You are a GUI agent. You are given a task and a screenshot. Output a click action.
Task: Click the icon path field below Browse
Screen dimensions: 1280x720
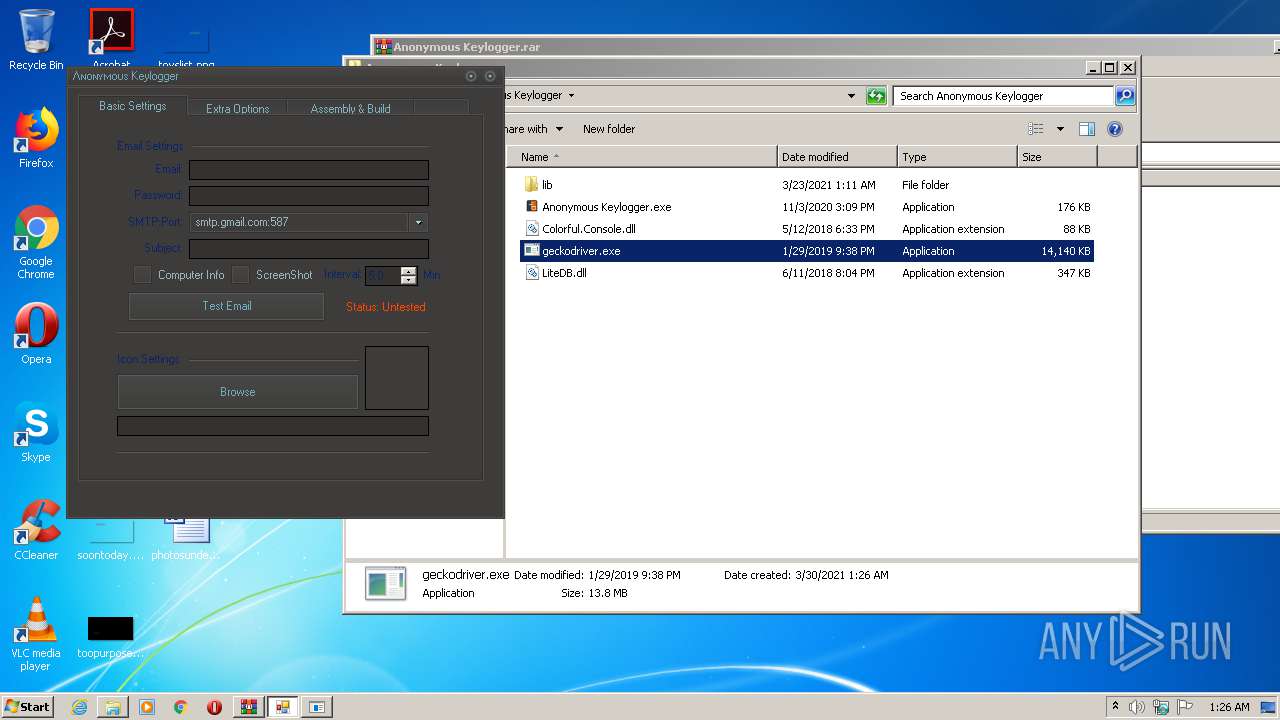[x=273, y=426]
